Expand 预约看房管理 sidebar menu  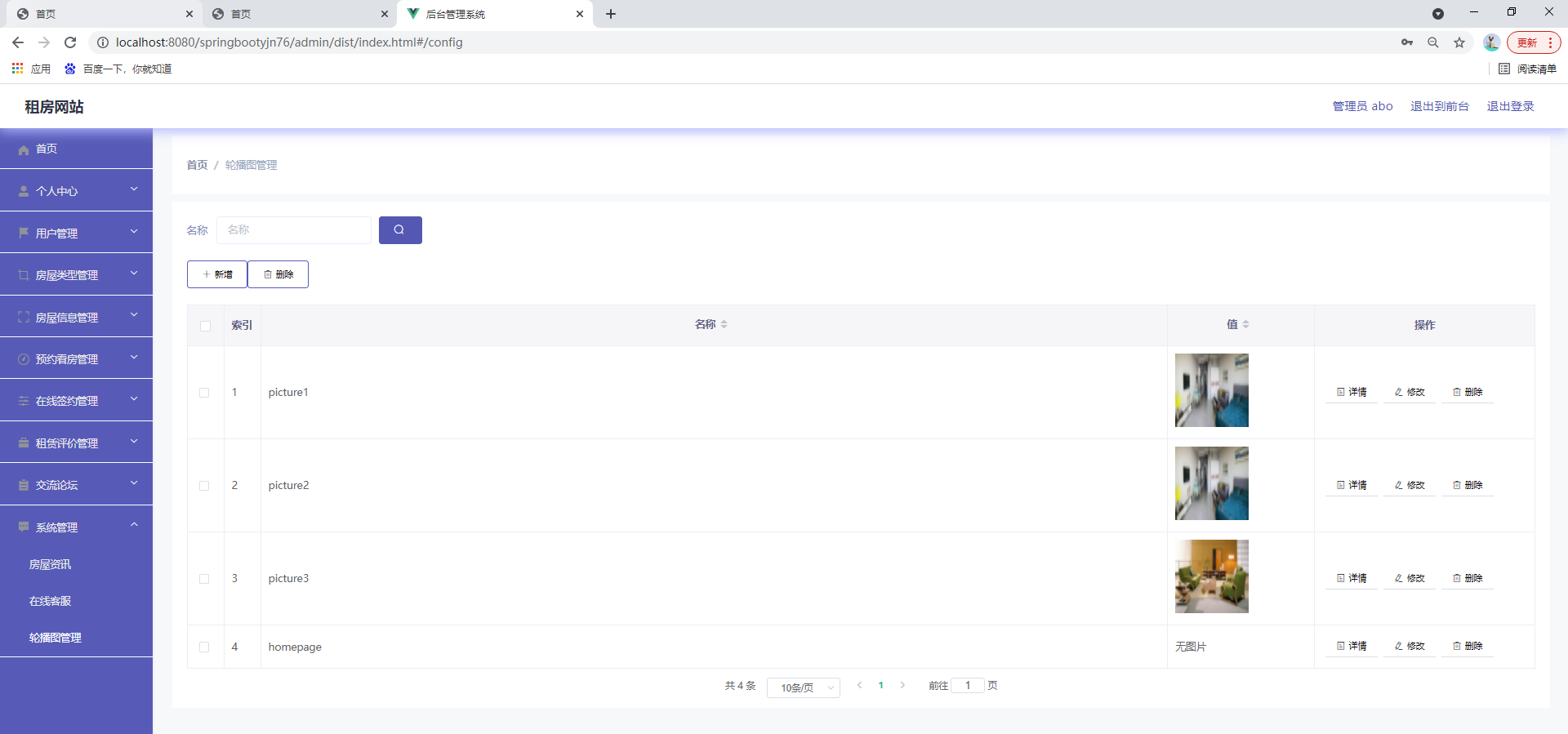tap(76, 358)
